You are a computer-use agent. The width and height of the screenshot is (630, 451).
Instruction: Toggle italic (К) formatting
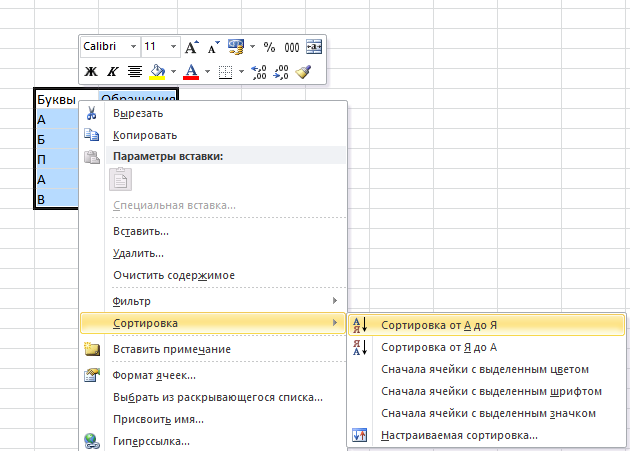112,72
